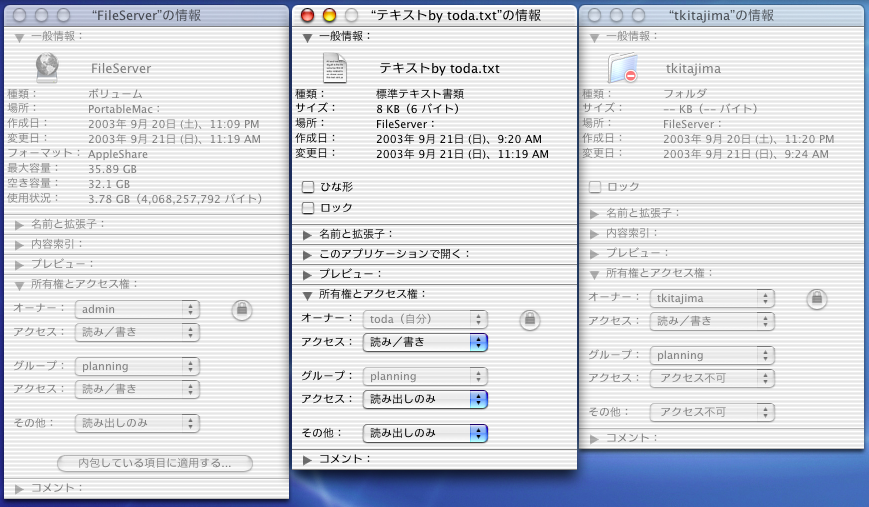Toggle the ロック checkbox in tkitajima window
The image size is (869, 507).
pyautogui.click(x=595, y=187)
